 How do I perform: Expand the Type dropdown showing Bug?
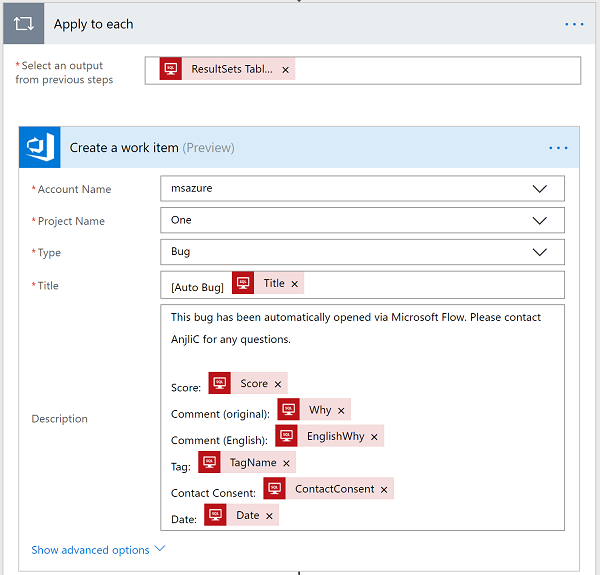point(540,253)
